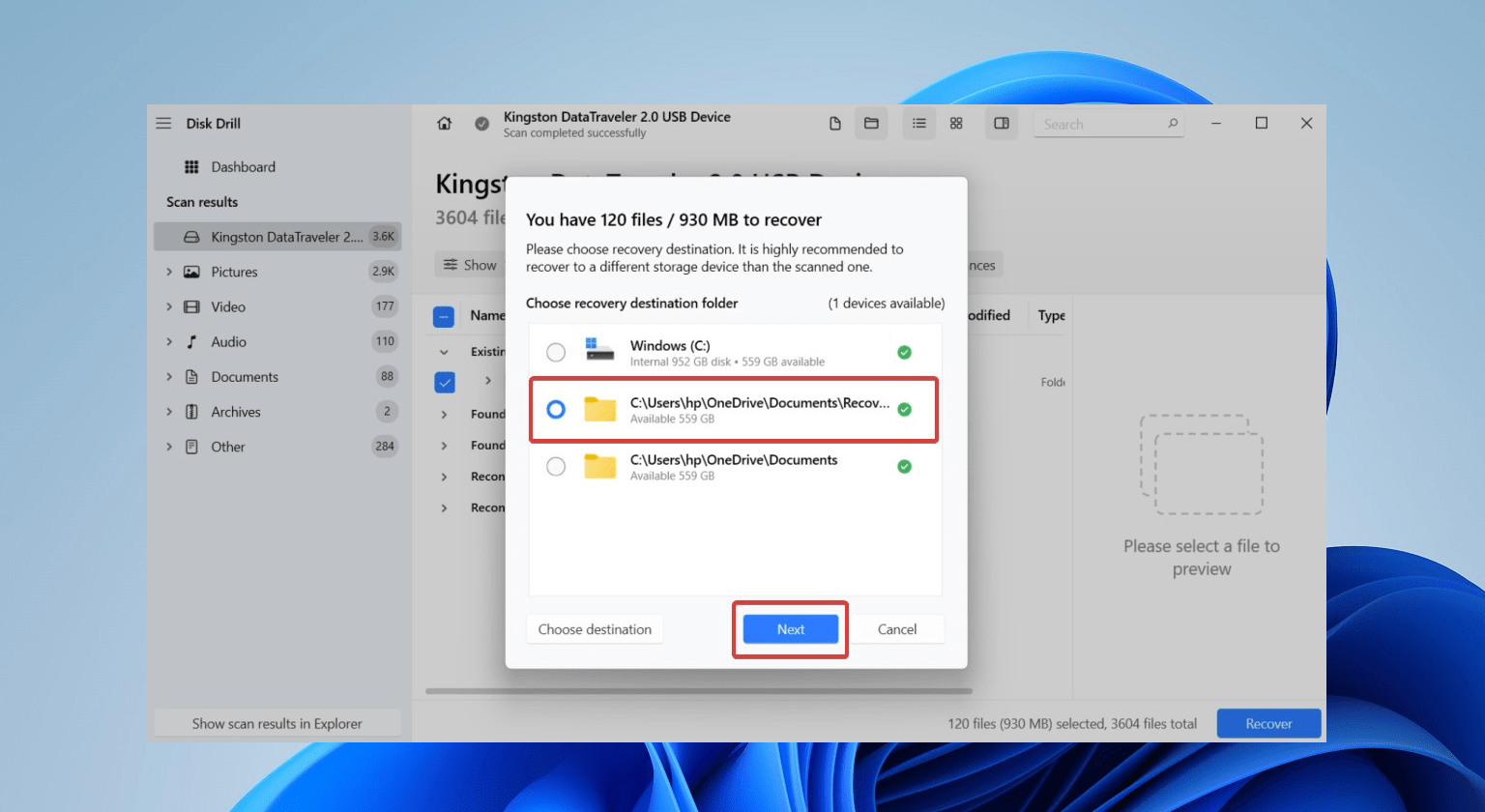Viewport: 1485px width, 812px height.
Task: Switch to folder view icon in toolbar
Action: tap(871, 124)
